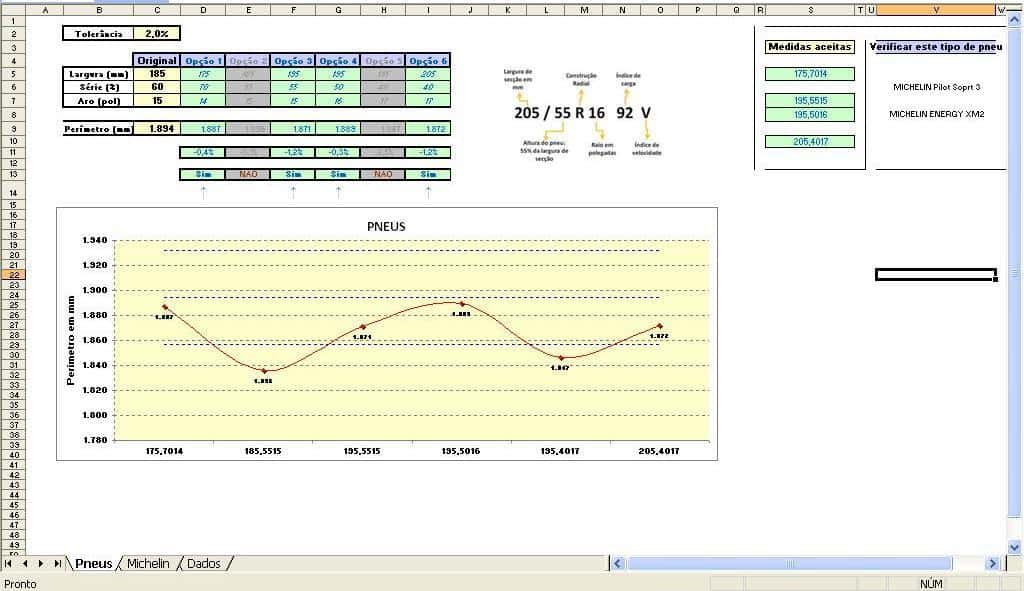This screenshot has height=591, width=1024.
Task: Click the PNEUS chart title
Action: coord(386,226)
